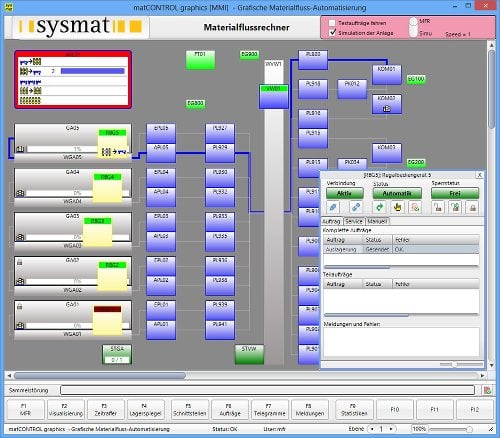Open the F7 Telegramme view
The height and width of the screenshot is (438, 500).
[x=270, y=410]
